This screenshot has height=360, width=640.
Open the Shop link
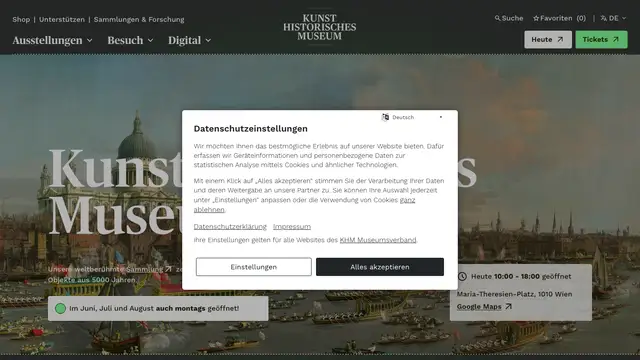[x=21, y=19]
